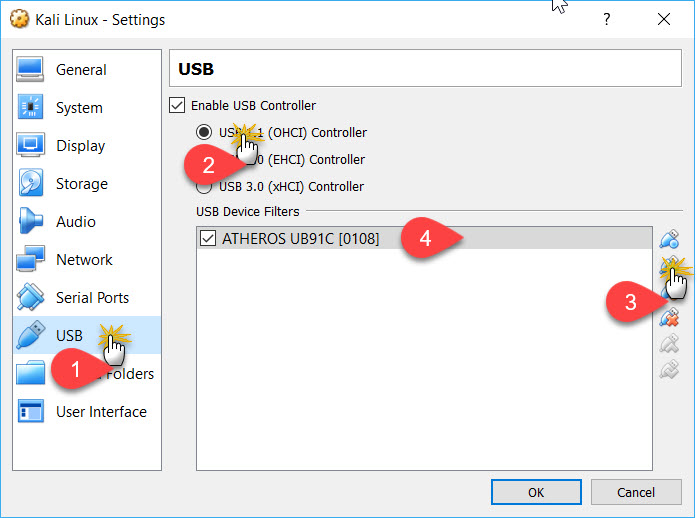Move the USB filter up
Viewport: 697px width, 518px height.
point(669,344)
